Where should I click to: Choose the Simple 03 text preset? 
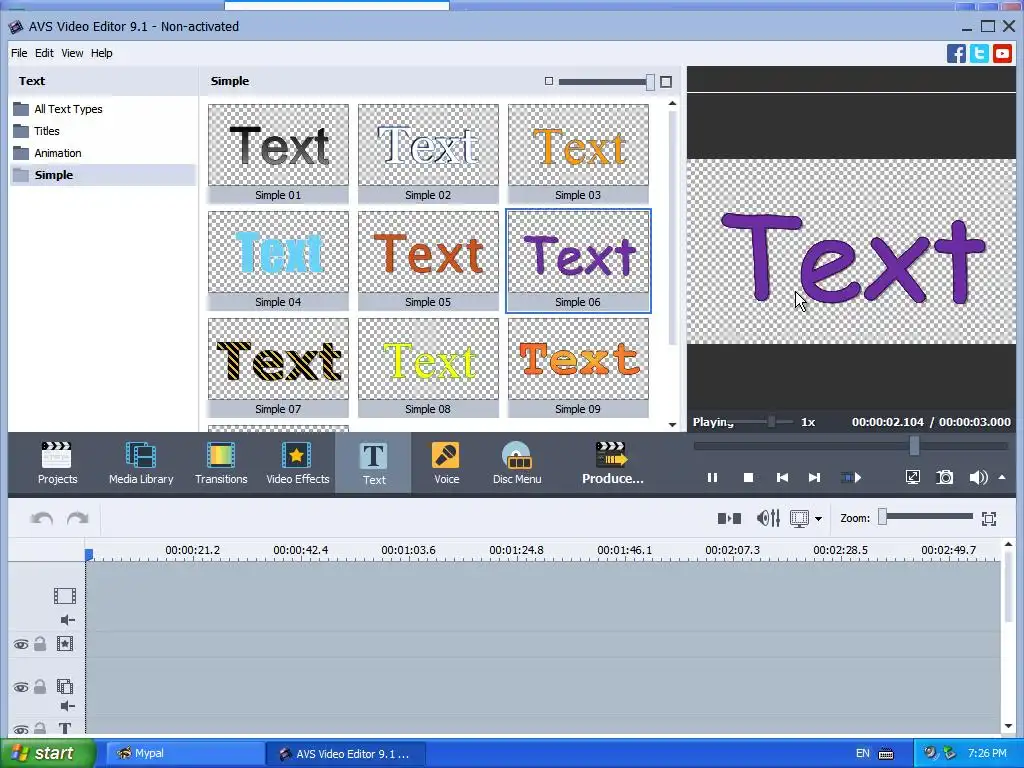tap(579, 153)
